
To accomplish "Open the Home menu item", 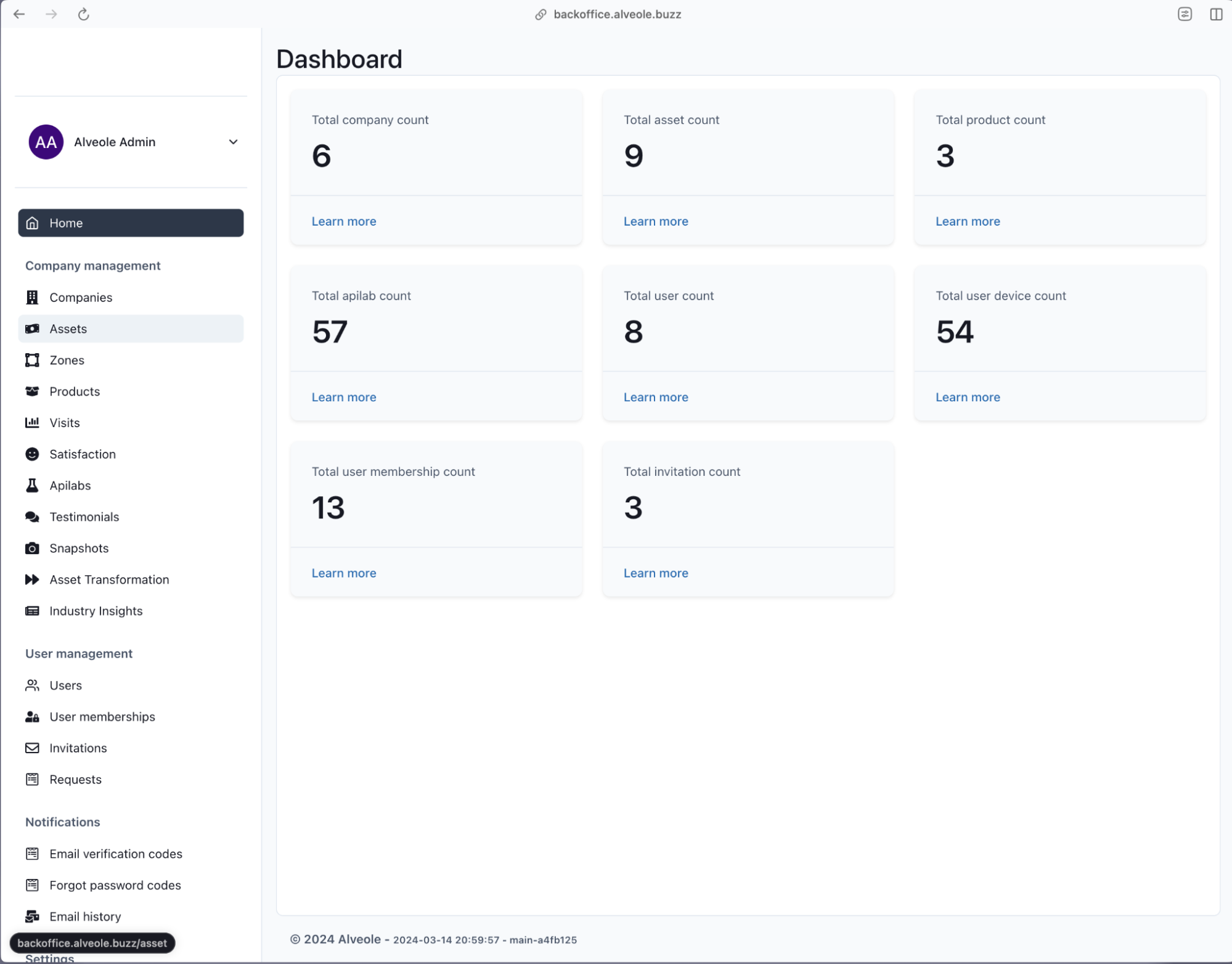I will [x=131, y=223].
